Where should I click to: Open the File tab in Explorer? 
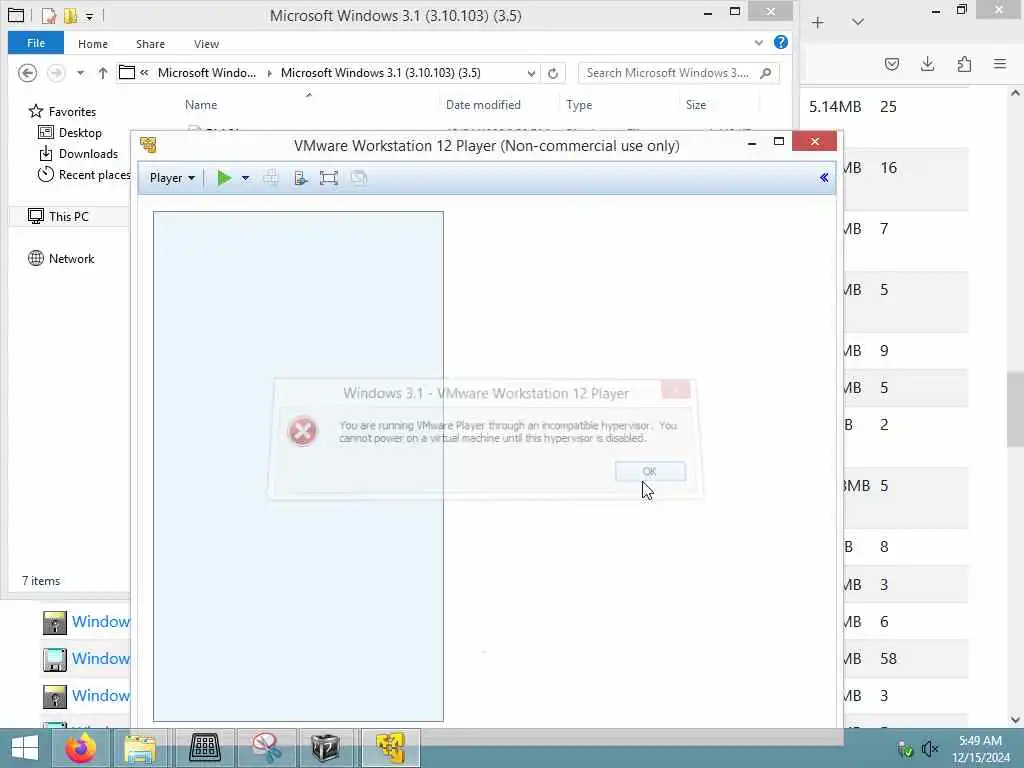click(36, 43)
